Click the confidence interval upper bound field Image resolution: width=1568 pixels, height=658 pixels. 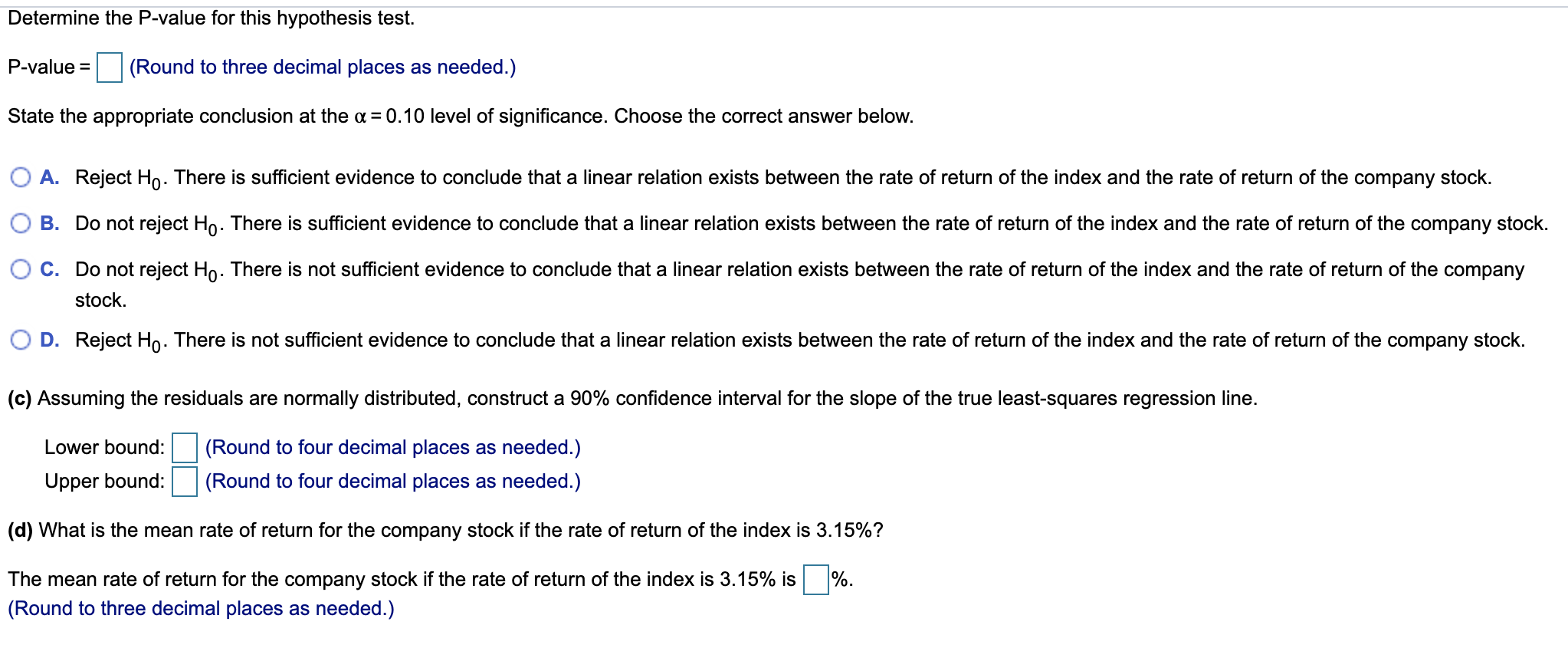pyautogui.click(x=182, y=480)
